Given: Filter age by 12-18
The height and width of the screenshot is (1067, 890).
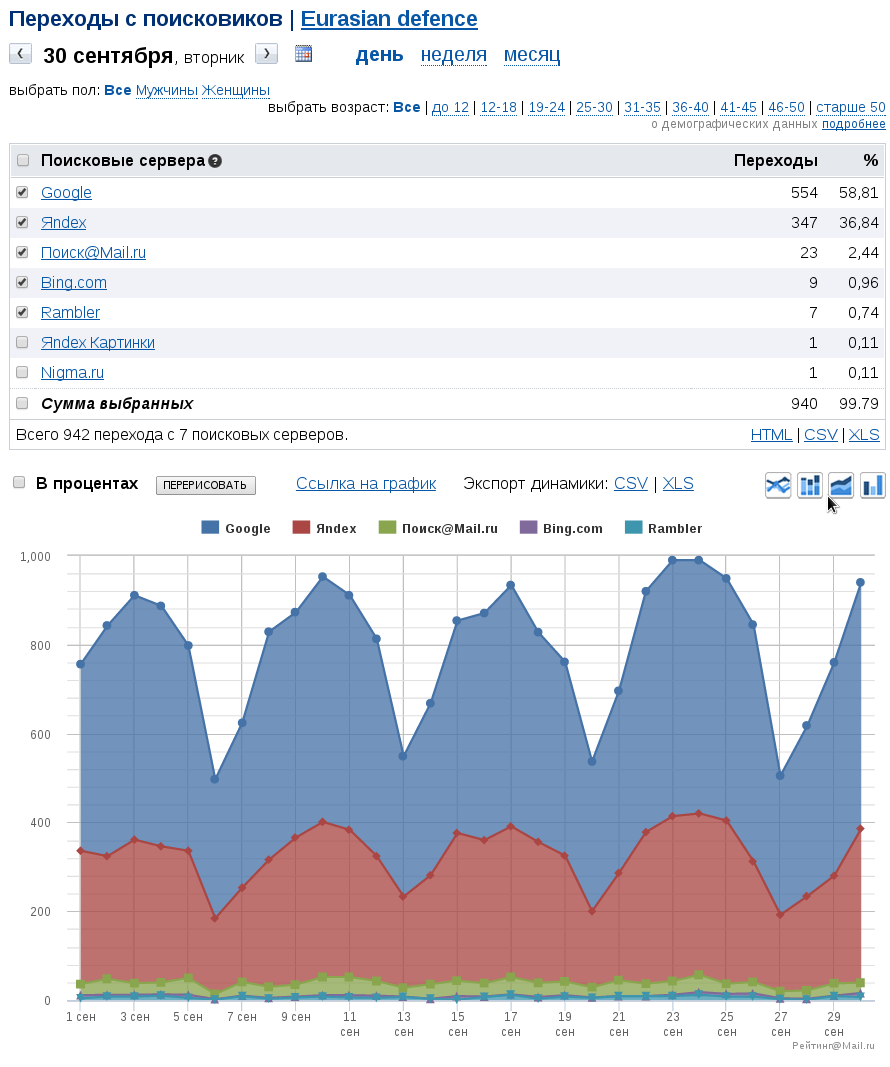Looking at the screenshot, I should click(x=499, y=108).
